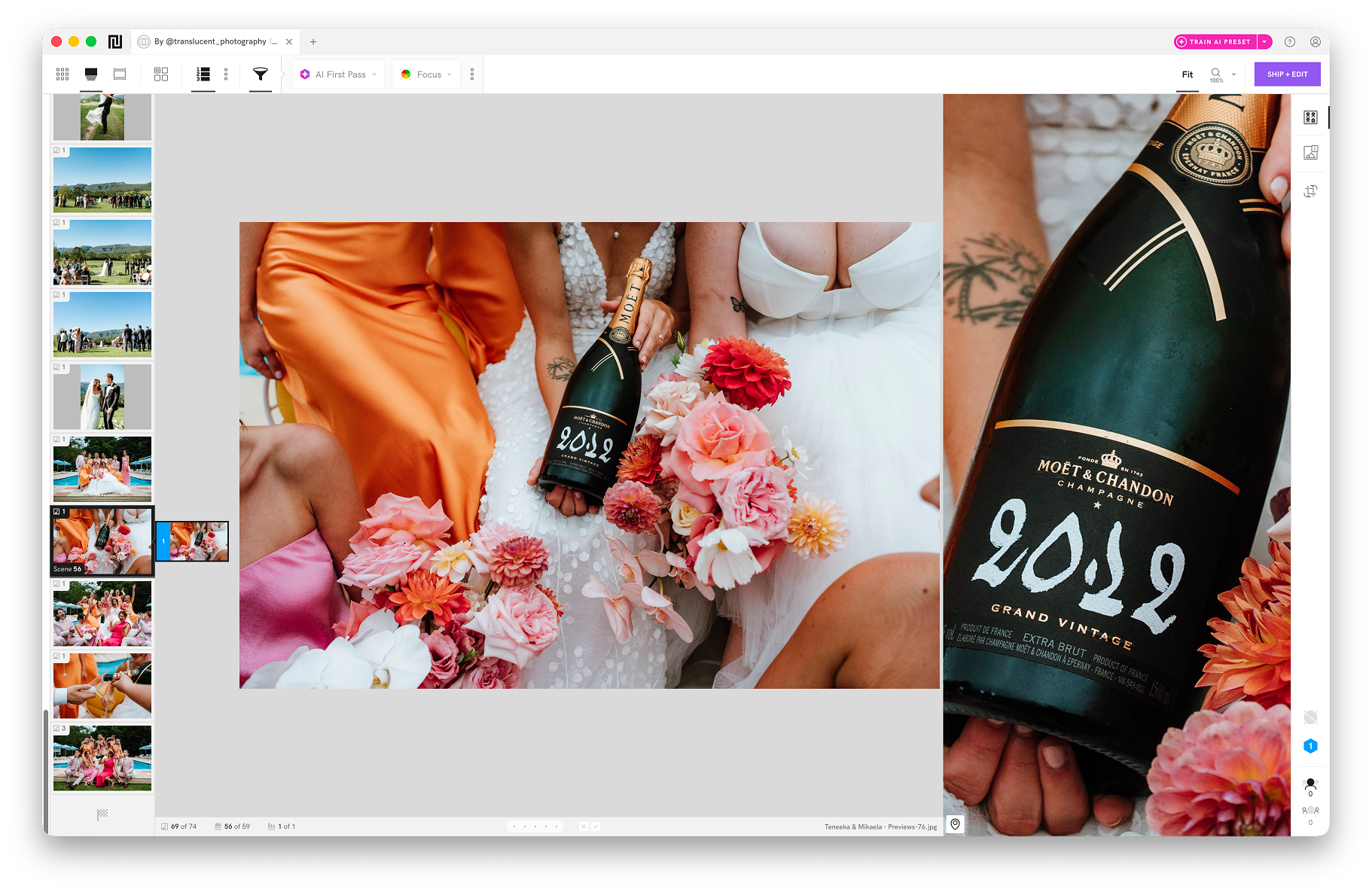Screen dimensions: 1372x892
Task: Click the checkered flag icon below filmstrip
Action: 102,814
